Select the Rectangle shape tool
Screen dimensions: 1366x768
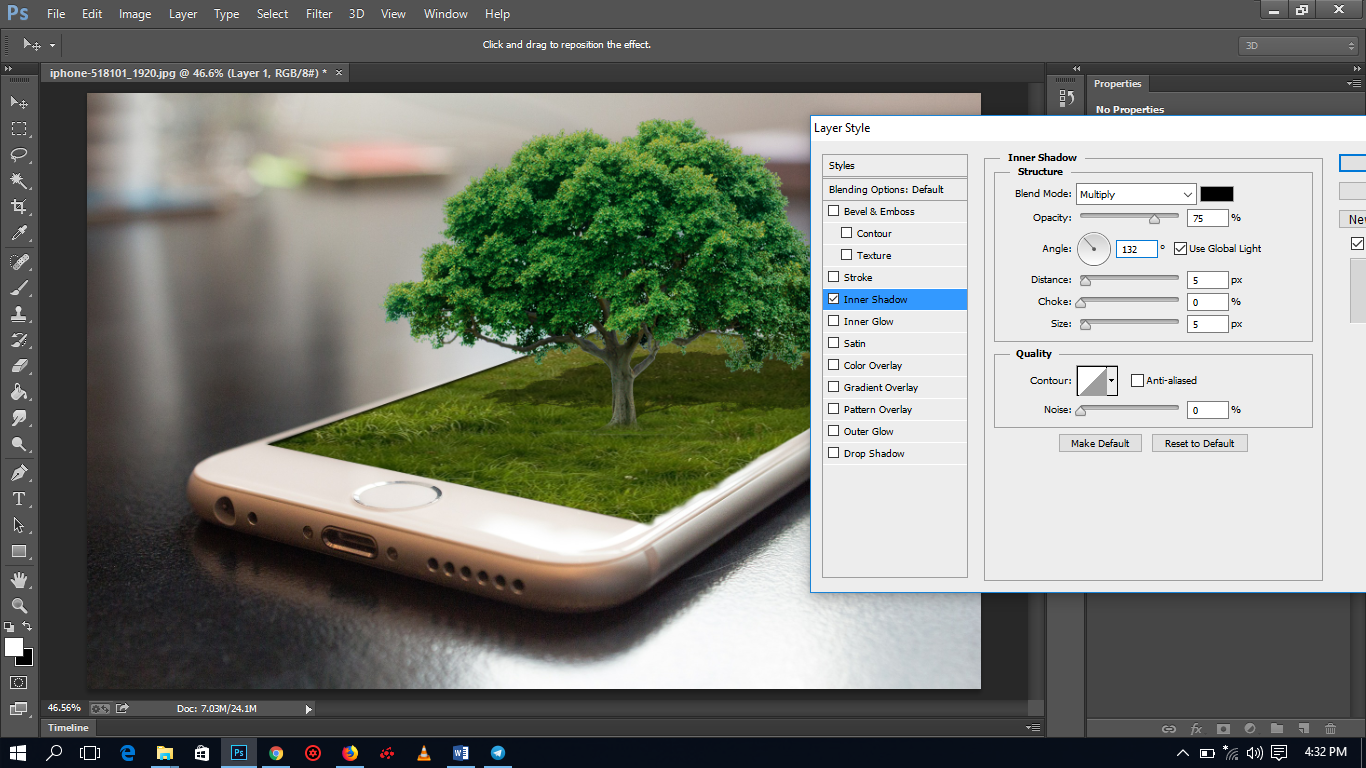click(x=19, y=551)
